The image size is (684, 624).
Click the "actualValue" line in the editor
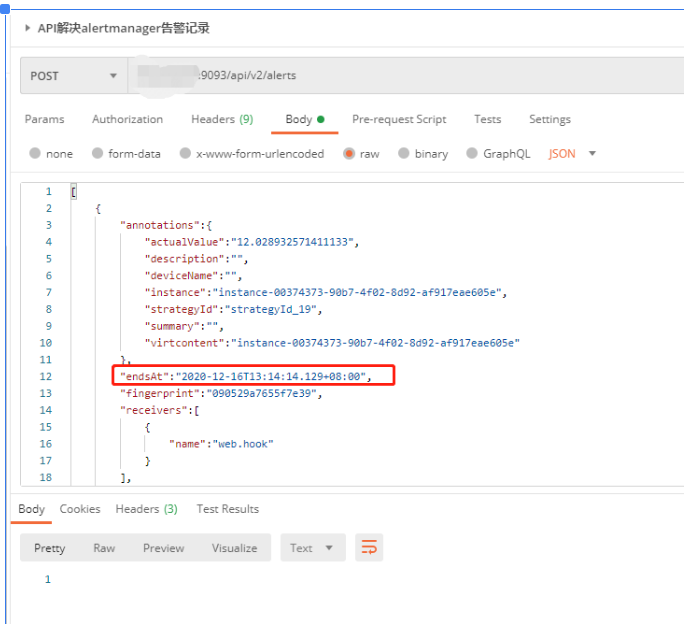click(x=252, y=242)
